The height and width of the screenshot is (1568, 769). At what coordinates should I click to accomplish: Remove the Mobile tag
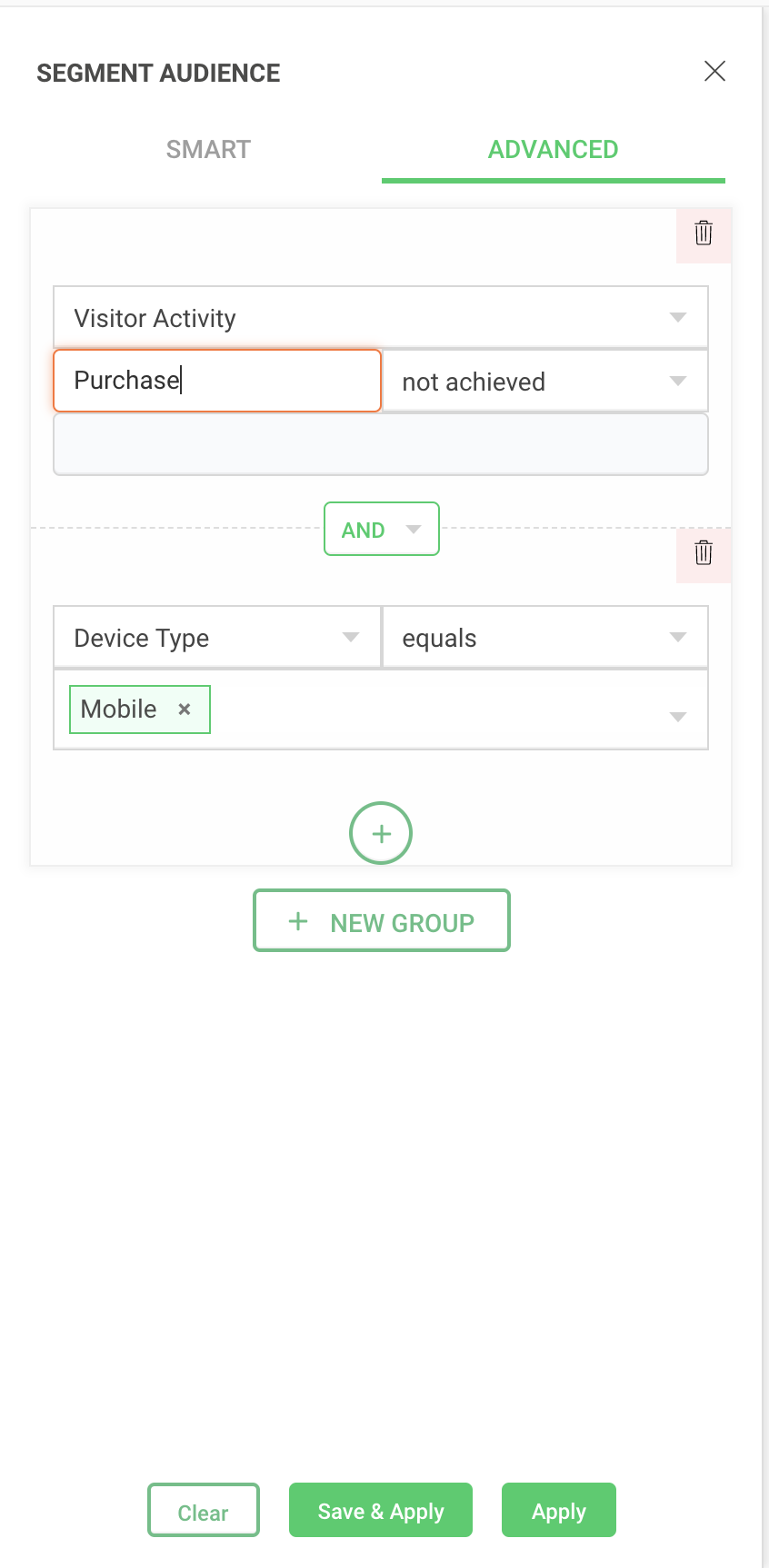185,710
